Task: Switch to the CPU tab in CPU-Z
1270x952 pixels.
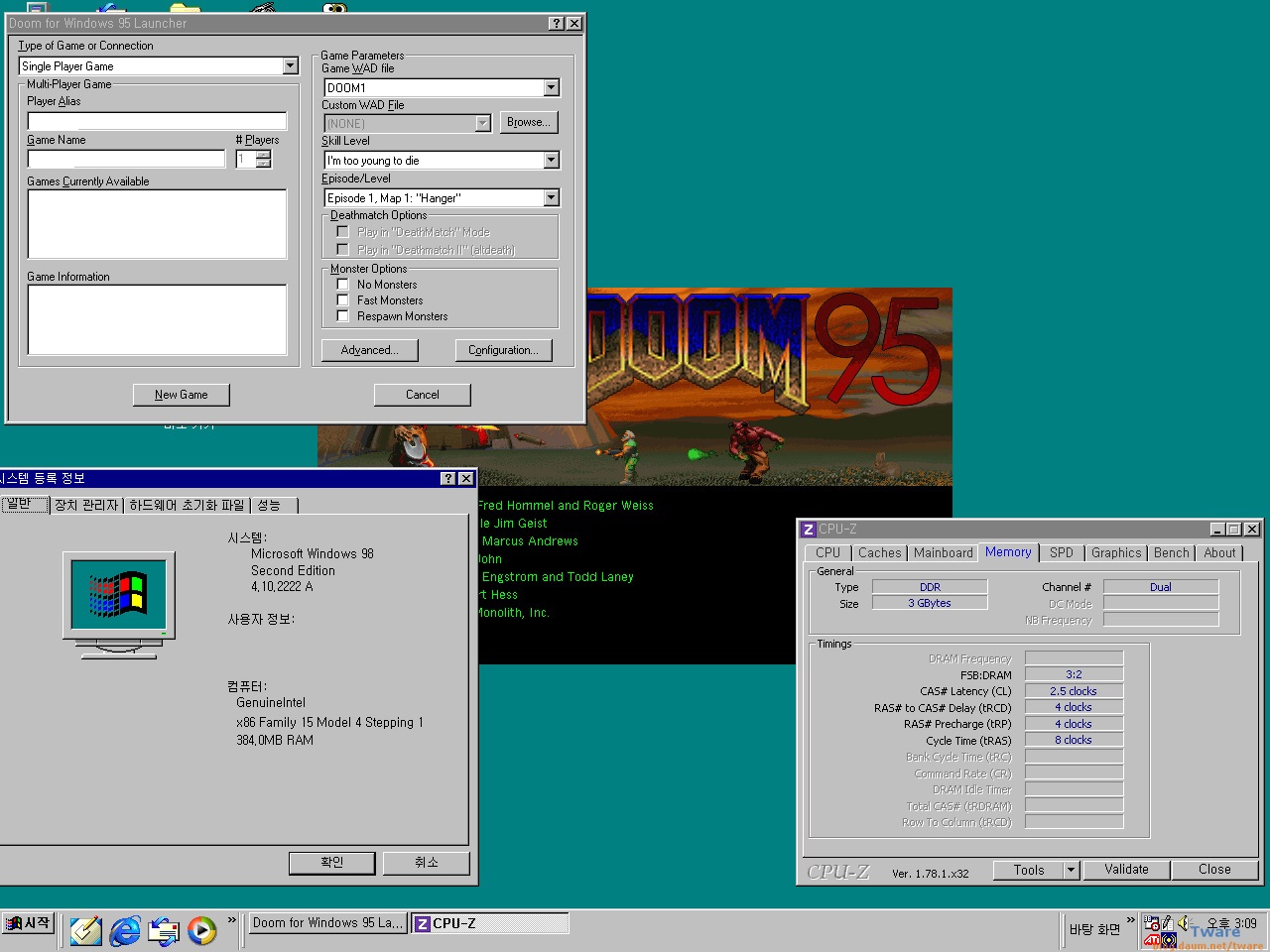Action: (827, 553)
